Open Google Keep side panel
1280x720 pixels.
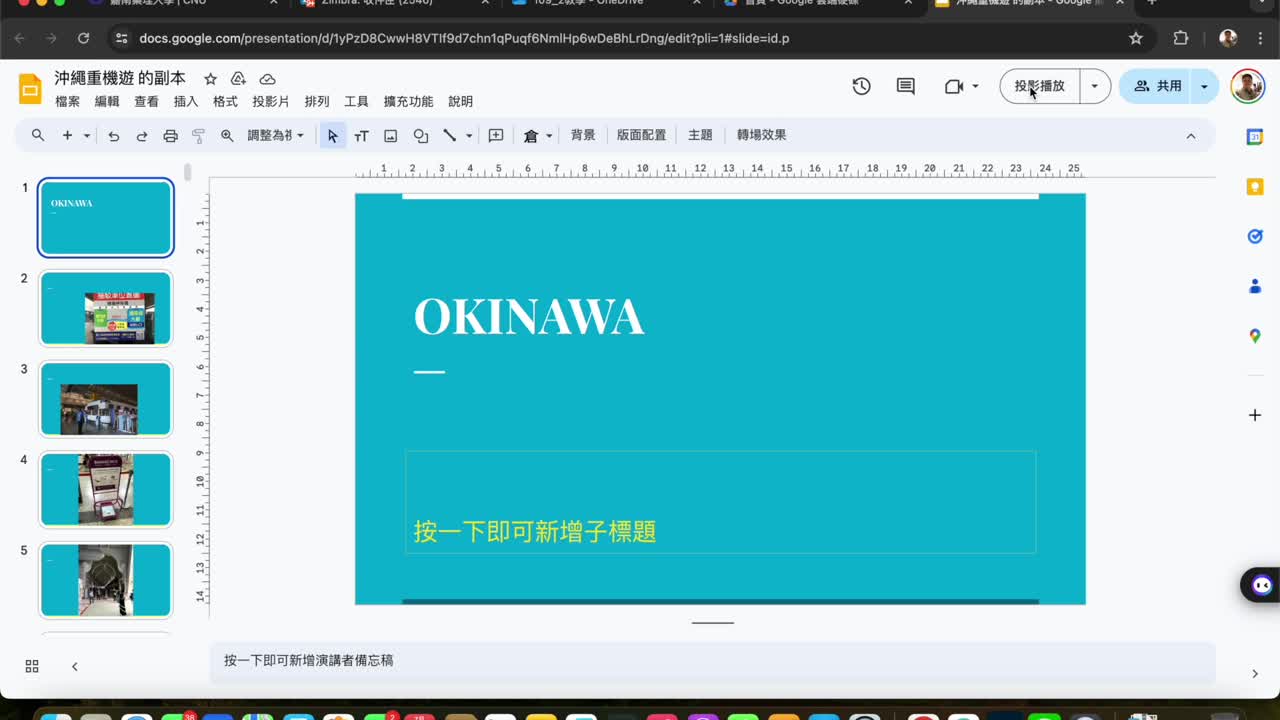1255,187
